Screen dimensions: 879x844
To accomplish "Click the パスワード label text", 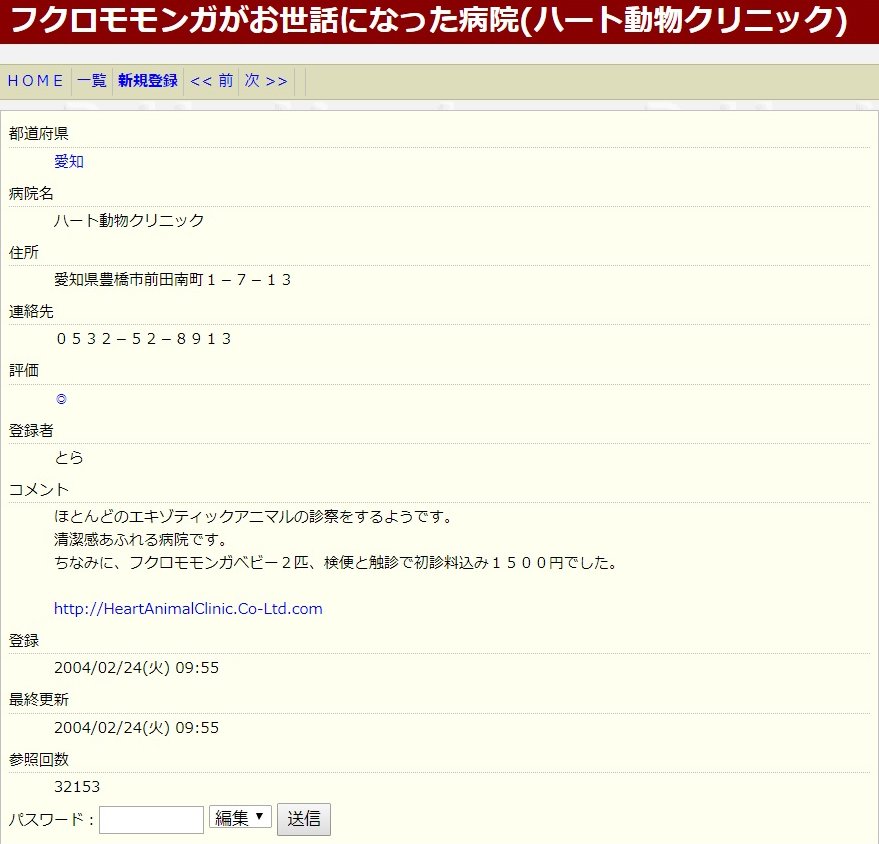I will click(x=51, y=819).
